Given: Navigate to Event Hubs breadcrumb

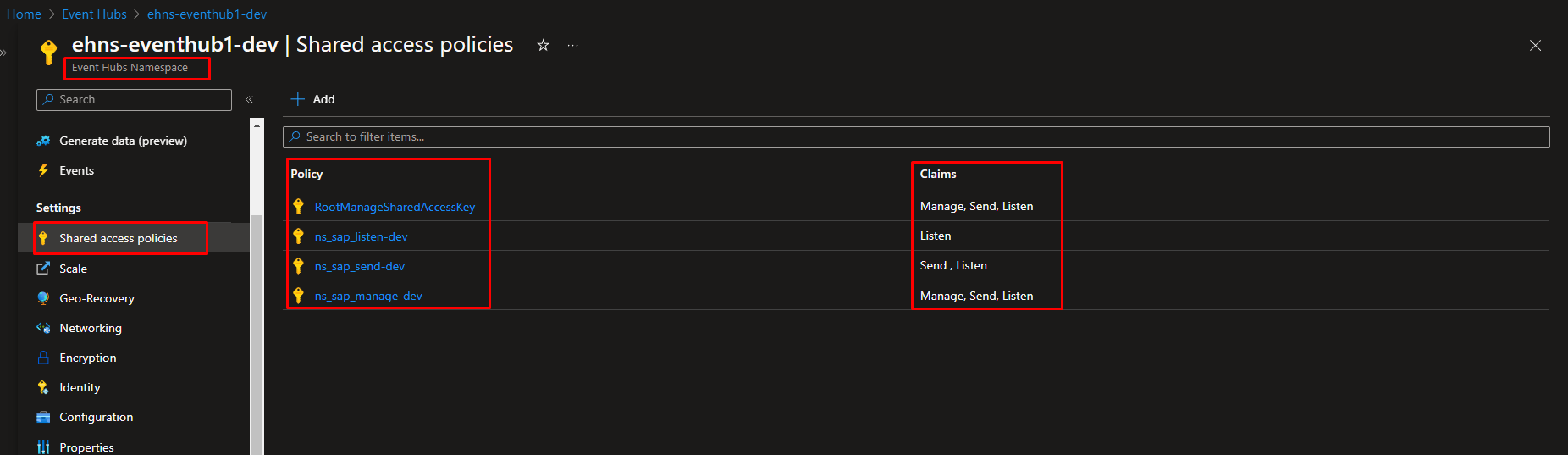Looking at the screenshot, I should [x=94, y=14].
